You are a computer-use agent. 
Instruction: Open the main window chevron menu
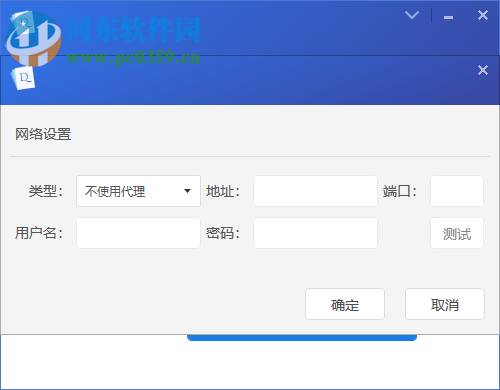tap(412, 15)
